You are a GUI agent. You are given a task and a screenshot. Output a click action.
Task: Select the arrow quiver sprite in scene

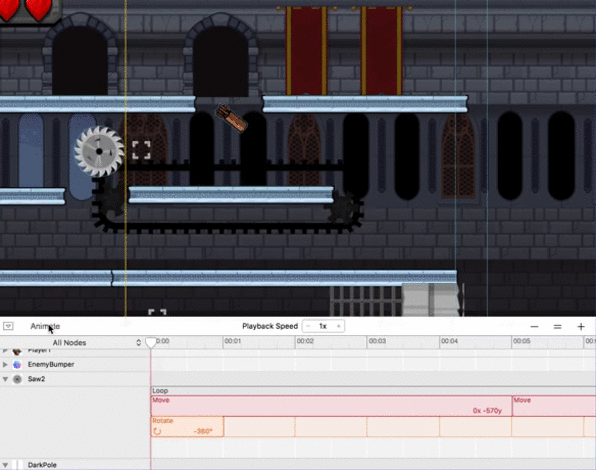pyautogui.click(x=231, y=118)
